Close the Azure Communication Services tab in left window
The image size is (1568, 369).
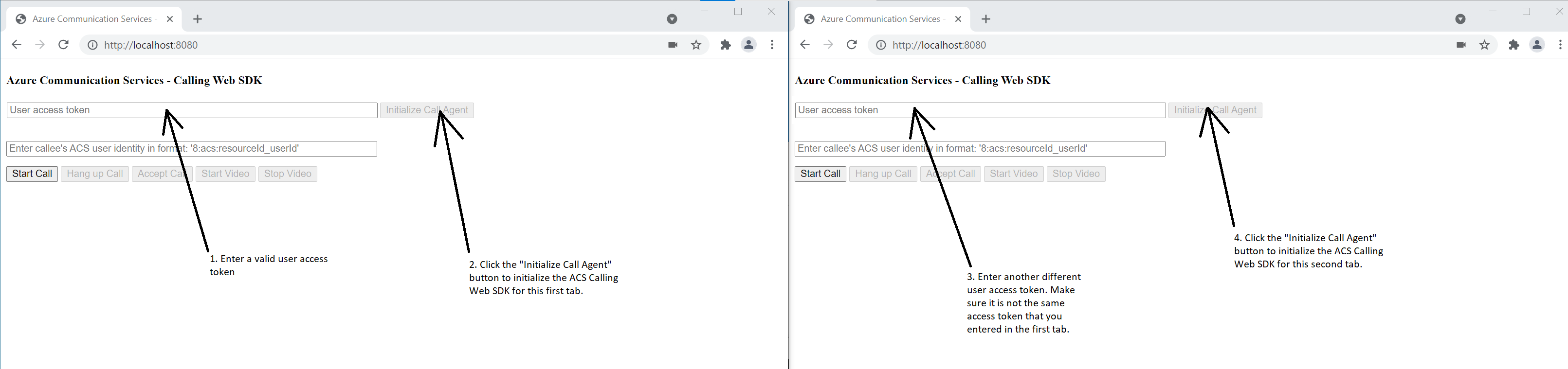click(170, 19)
